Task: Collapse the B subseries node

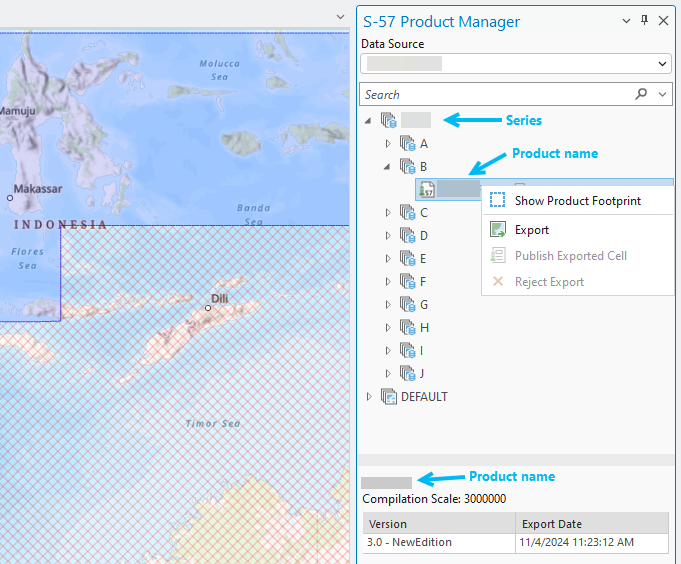Action: tap(387, 167)
